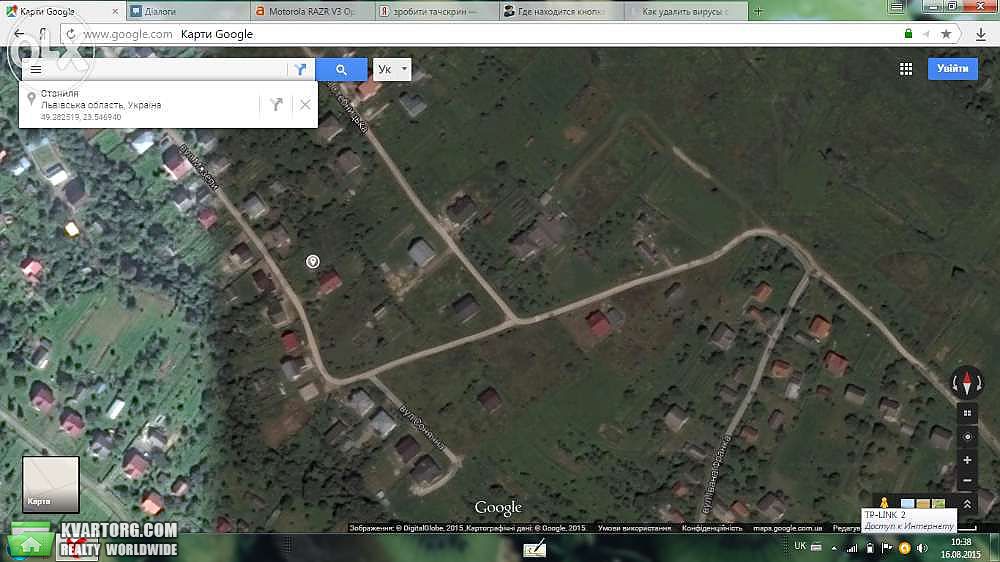
Task: Switch to the Где находится кнопка tab
Action: click(561, 11)
